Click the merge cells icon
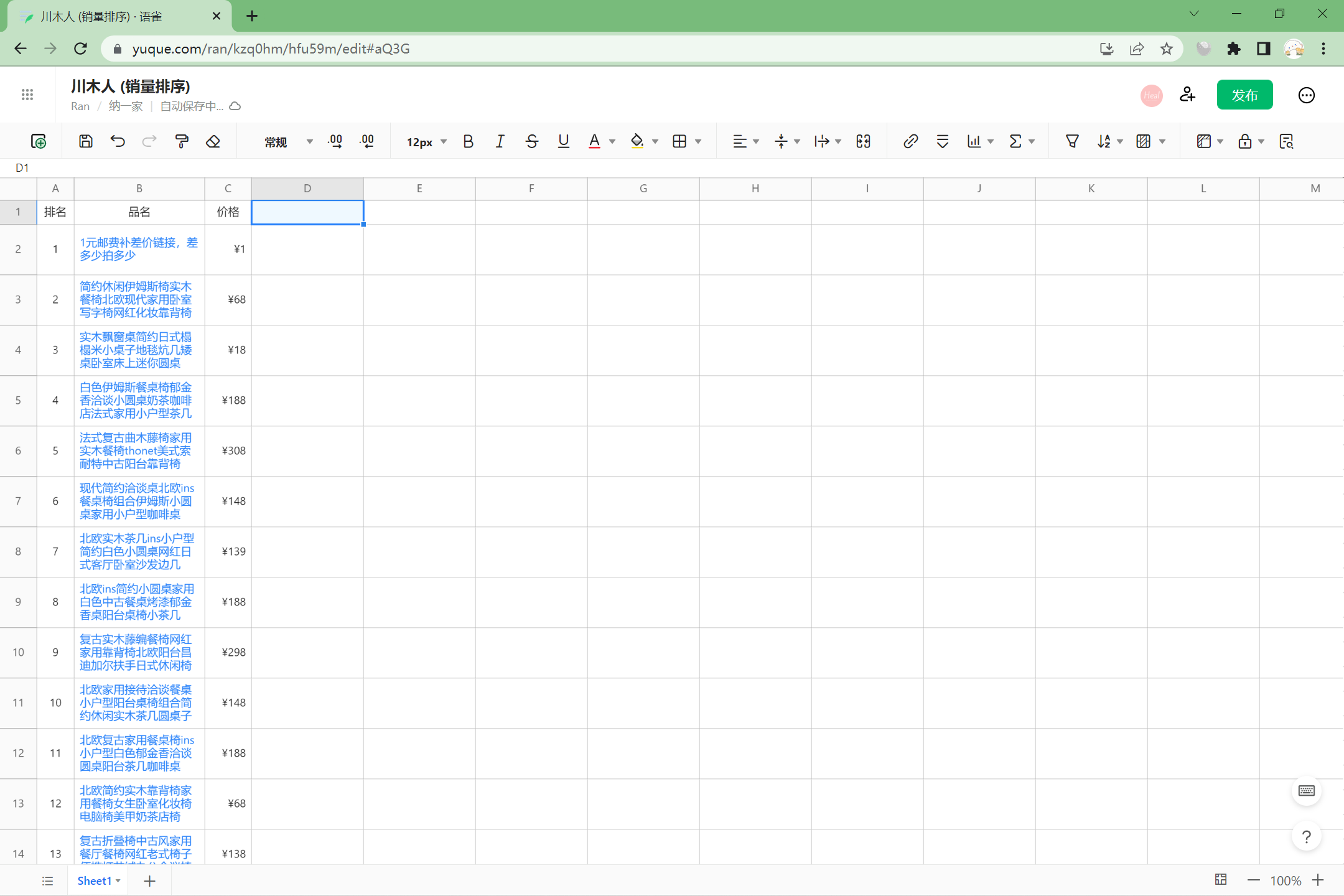Image resolution: width=1344 pixels, height=896 pixels. tap(863, 141)
